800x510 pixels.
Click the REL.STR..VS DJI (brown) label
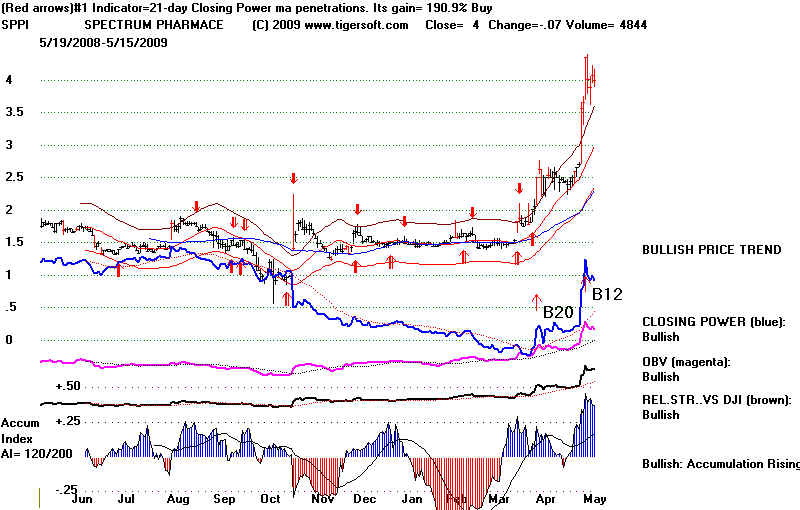coord(716,400)
